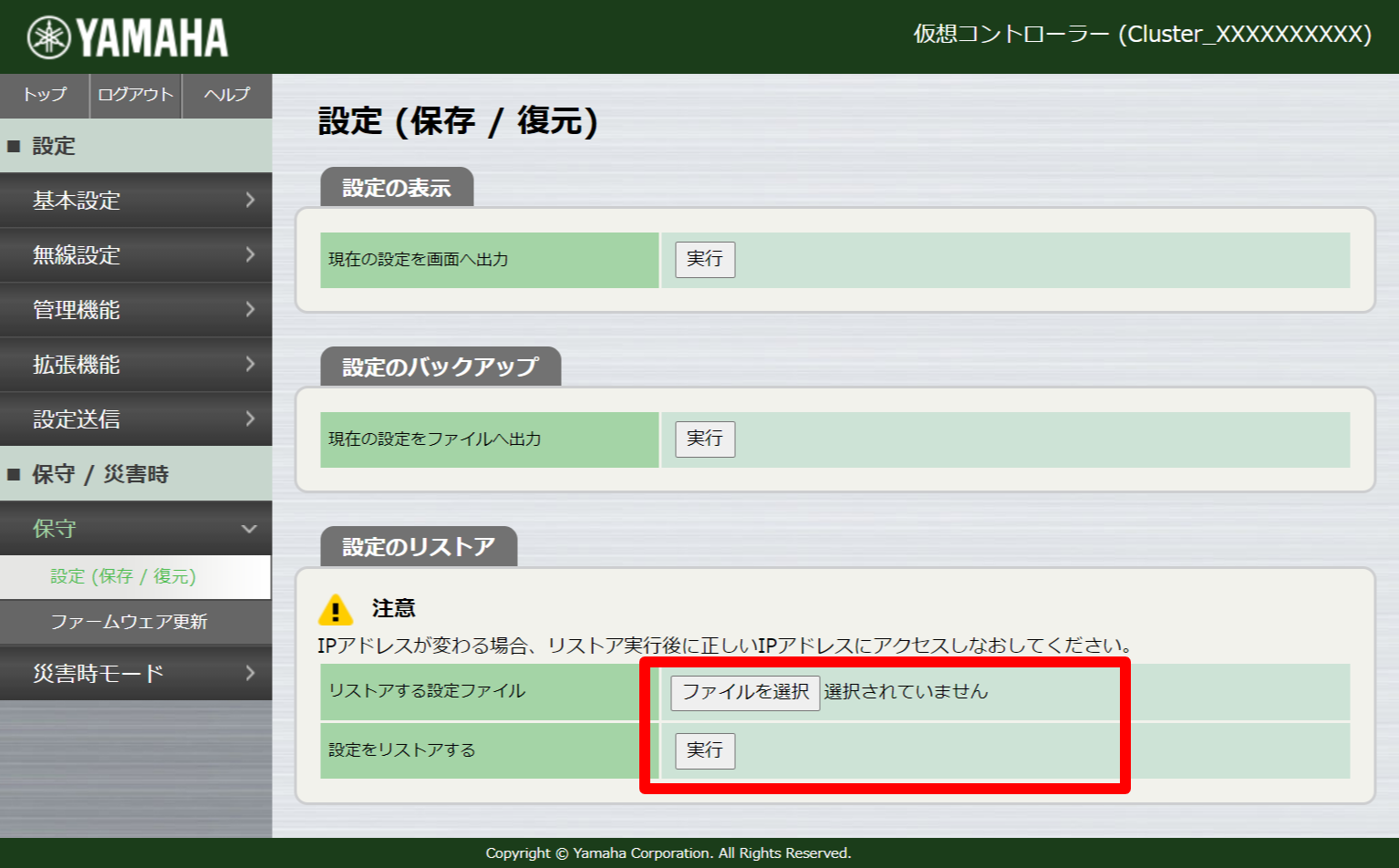Execute 現在の設定を画面へ出力
The height and width of the screenshot is (868, 1399).
(x=703, y=260)
